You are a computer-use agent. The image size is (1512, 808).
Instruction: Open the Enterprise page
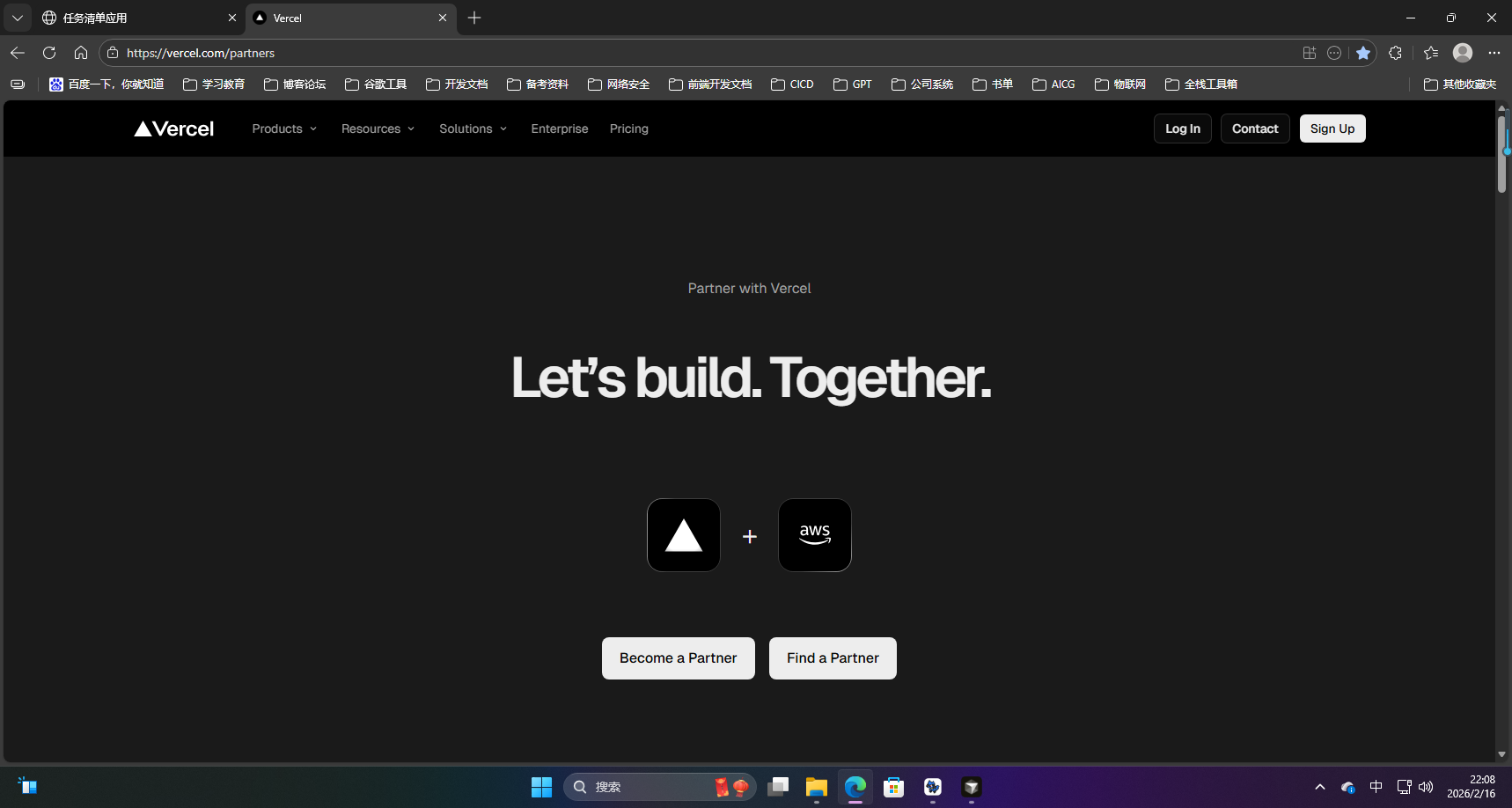point(560,129)
